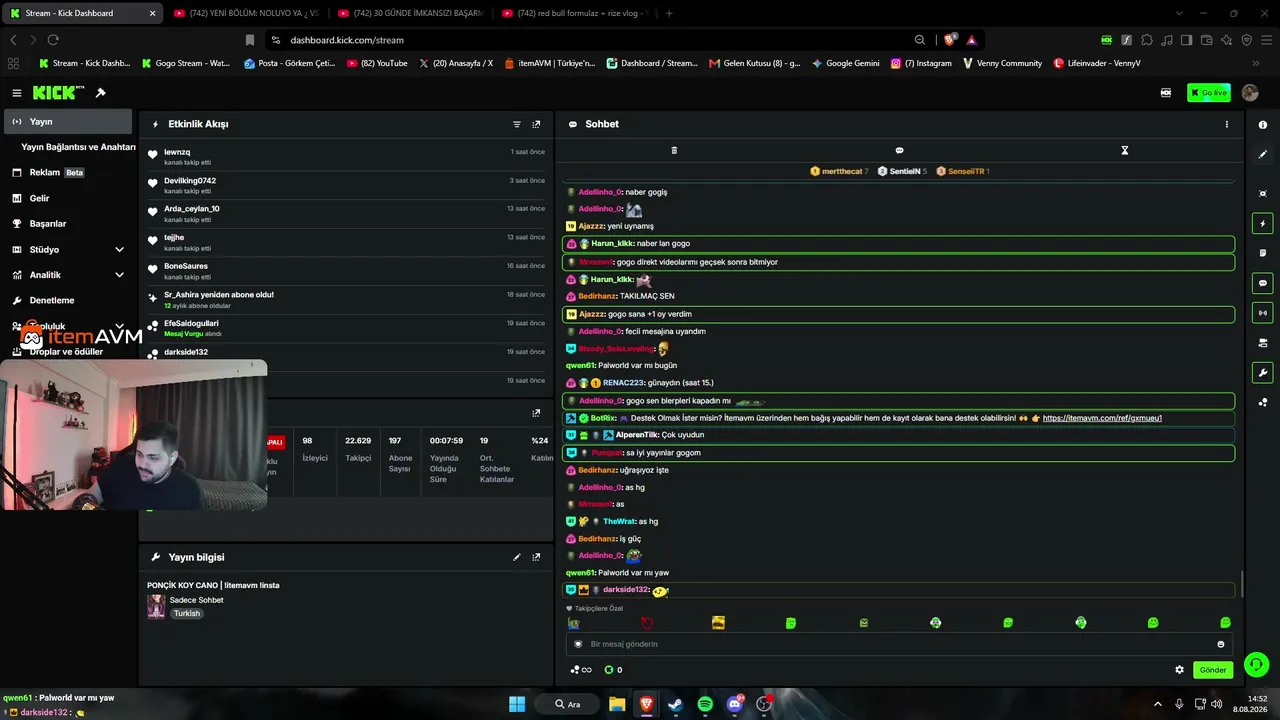This screenshot has width=1280, height=720.
Task: Click the BotRix username in chat
Action: pyautogui.click(x=603, y=418)
